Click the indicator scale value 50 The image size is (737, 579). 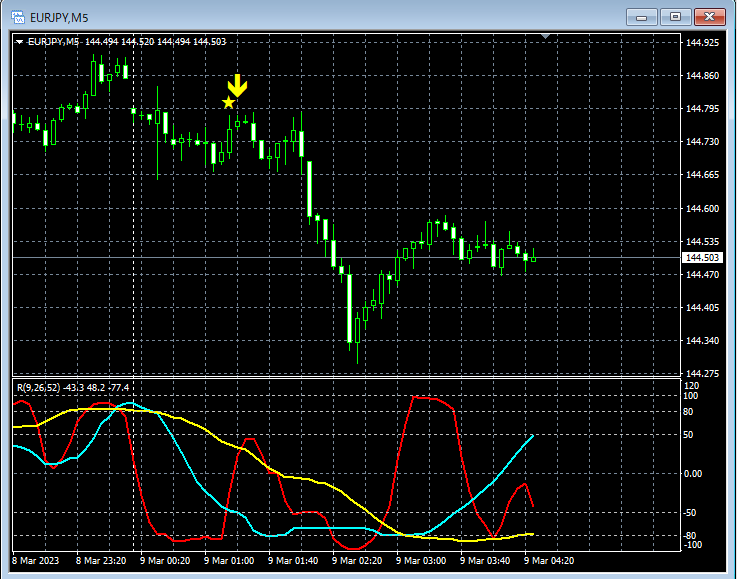click(688, 435)
